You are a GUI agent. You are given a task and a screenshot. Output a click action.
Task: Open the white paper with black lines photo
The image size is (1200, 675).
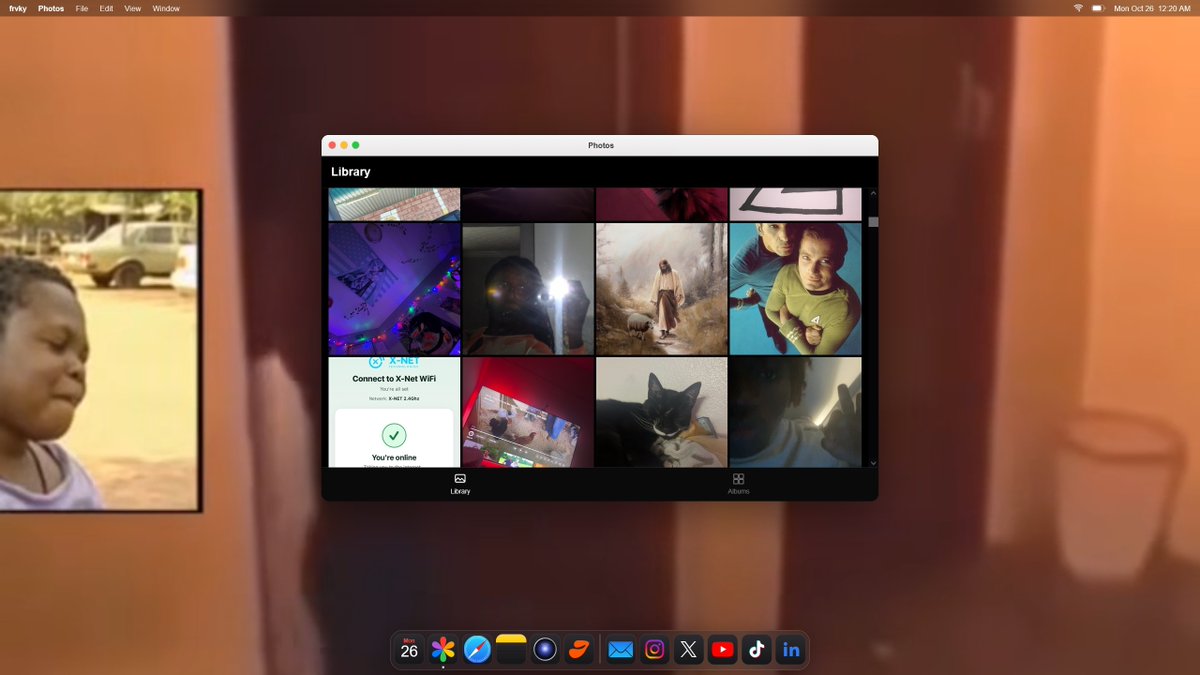point(795,204)
